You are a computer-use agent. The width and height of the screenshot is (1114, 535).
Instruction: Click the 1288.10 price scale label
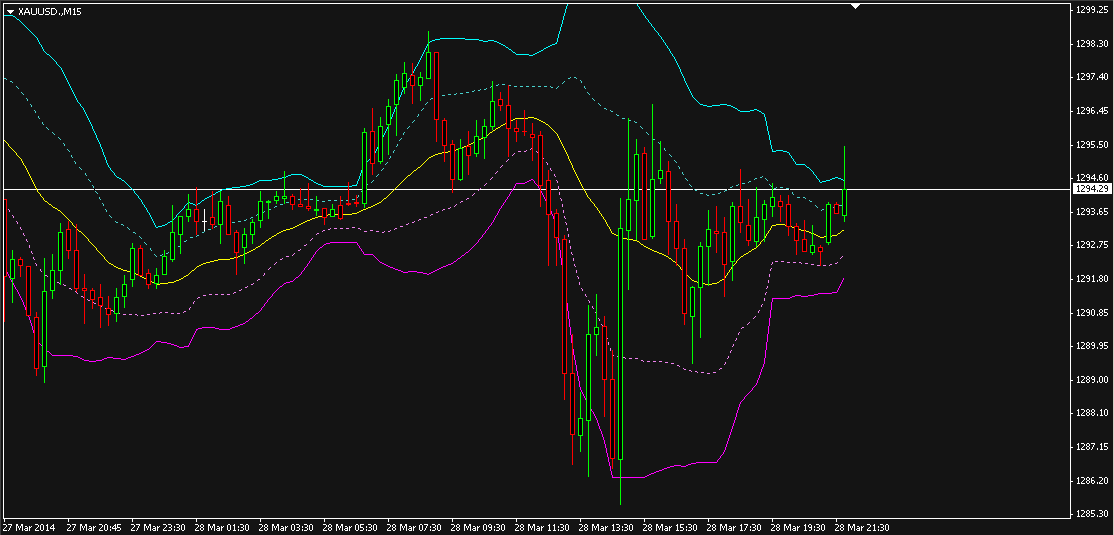click(x=1092, y=414)
